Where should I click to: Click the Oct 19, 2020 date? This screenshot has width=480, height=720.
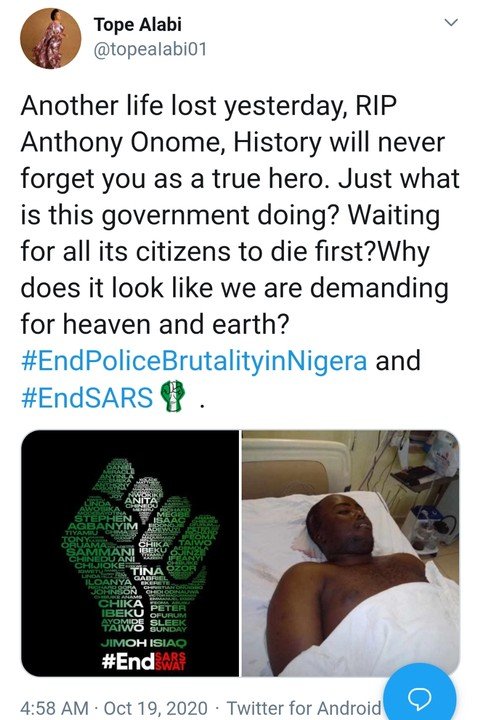point(156,708)
